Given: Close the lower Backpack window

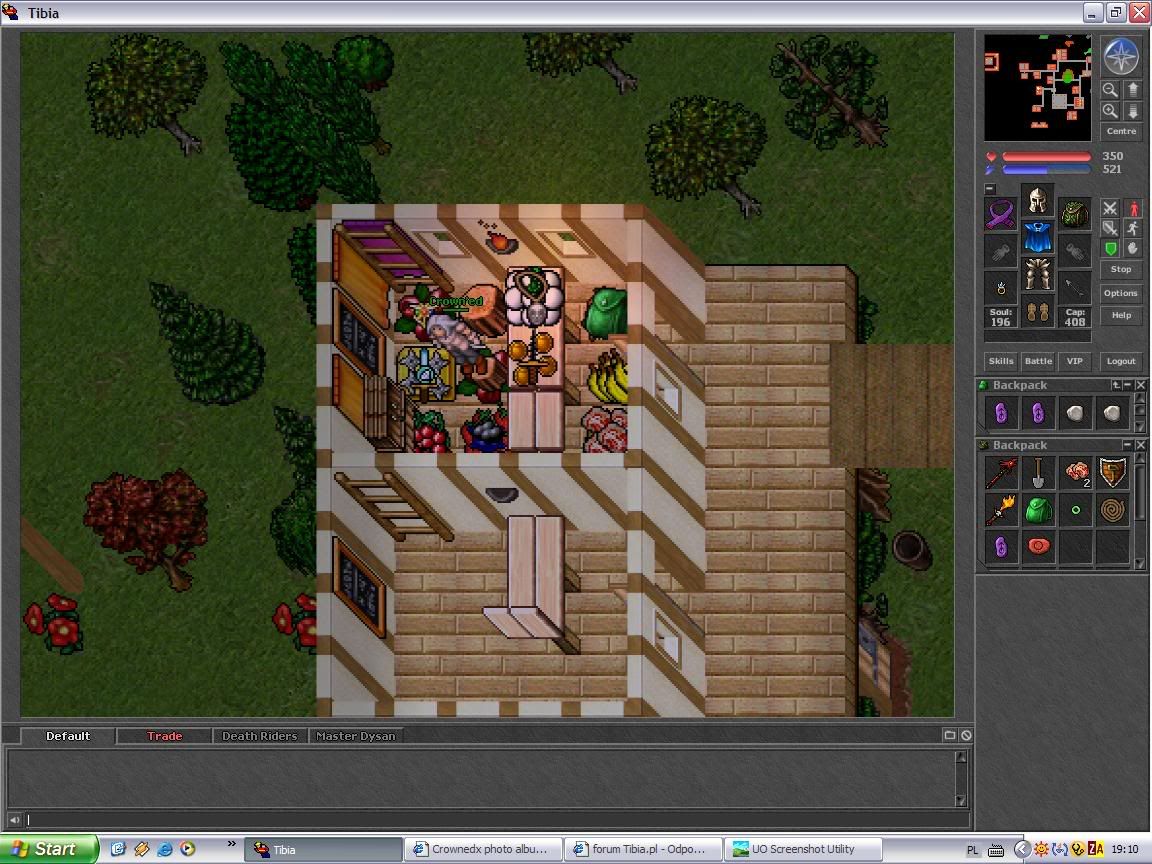Looking at the screenshot, I should [1140, 445].
